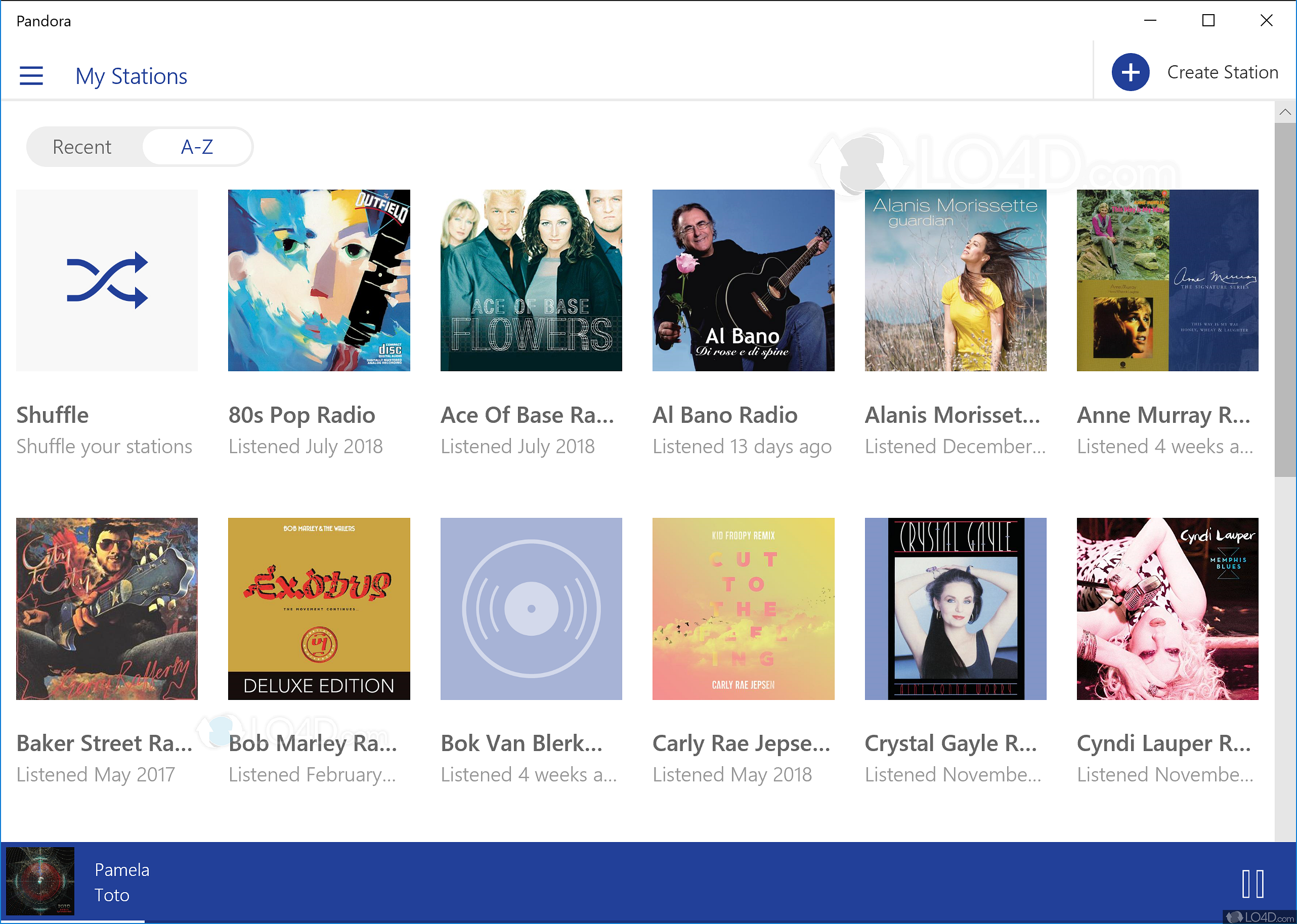Click 'Shuffle your stations' subtitle
This screenshot has width=1297, height=924.
[x=104, y=446]
